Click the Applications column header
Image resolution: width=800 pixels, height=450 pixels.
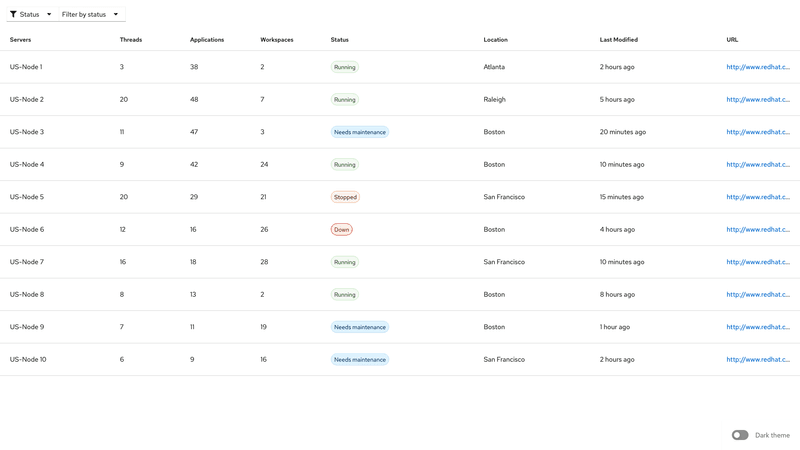tap(207, 40)
